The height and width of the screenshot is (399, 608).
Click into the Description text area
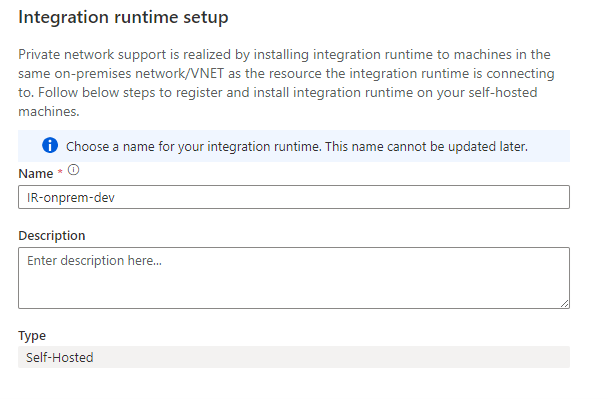(294, 278)
